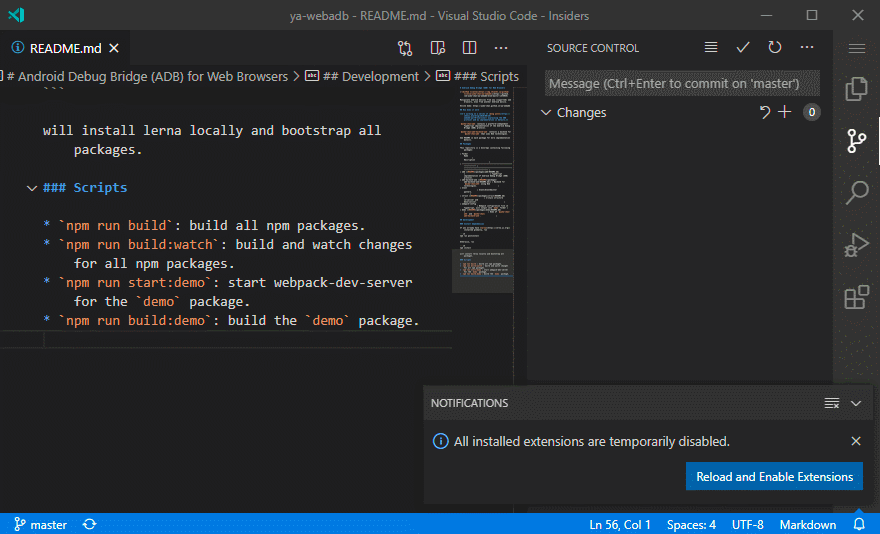Click Reload and Enable Extensions button
The height and width of the screenshot is (534, 880).
tap(774, 477)
